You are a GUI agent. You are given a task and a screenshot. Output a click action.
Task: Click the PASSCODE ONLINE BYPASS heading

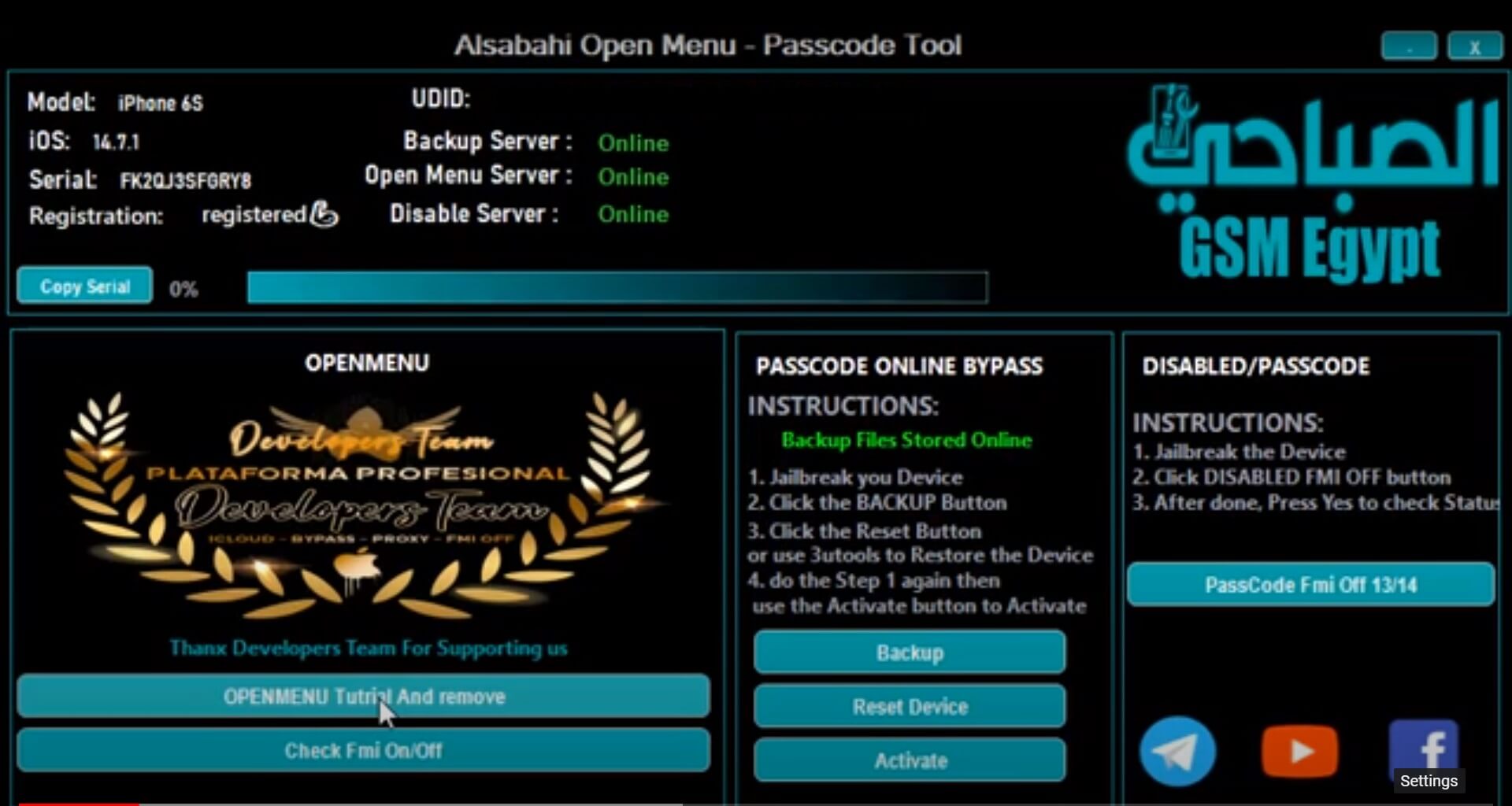pyautogui.click(x=899, y=366)
